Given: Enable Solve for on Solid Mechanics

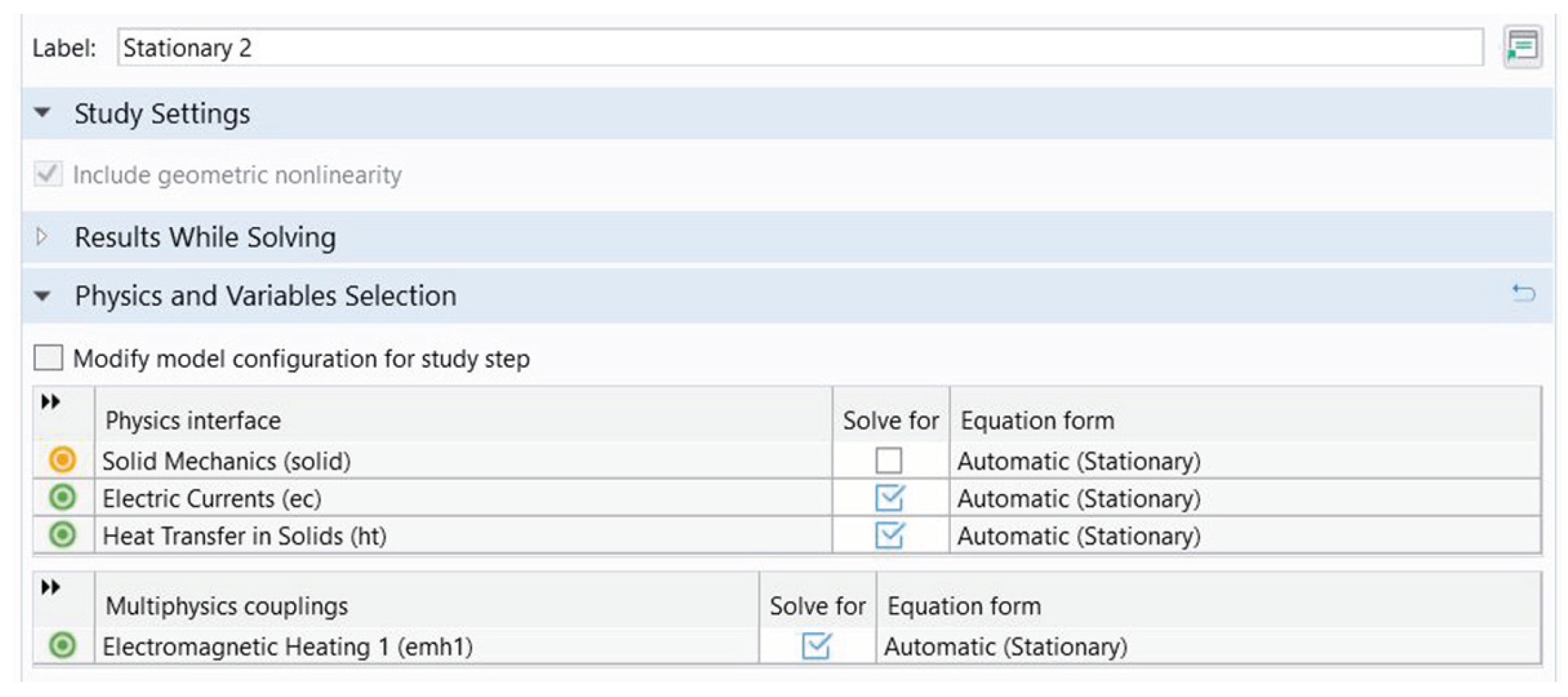Looking at the screenshot, I should pyautogui.click(x=890, y=461).
